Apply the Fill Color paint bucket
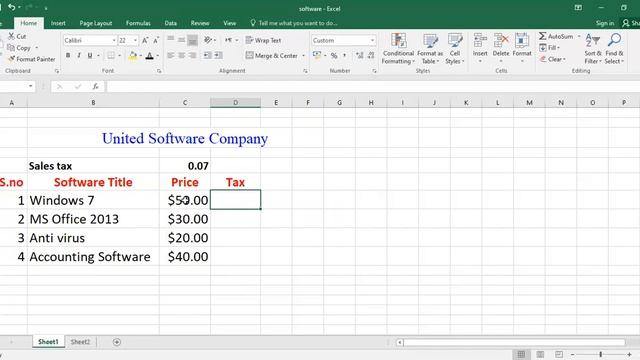Screen dimensions: 640x360 tap(133, 56)
